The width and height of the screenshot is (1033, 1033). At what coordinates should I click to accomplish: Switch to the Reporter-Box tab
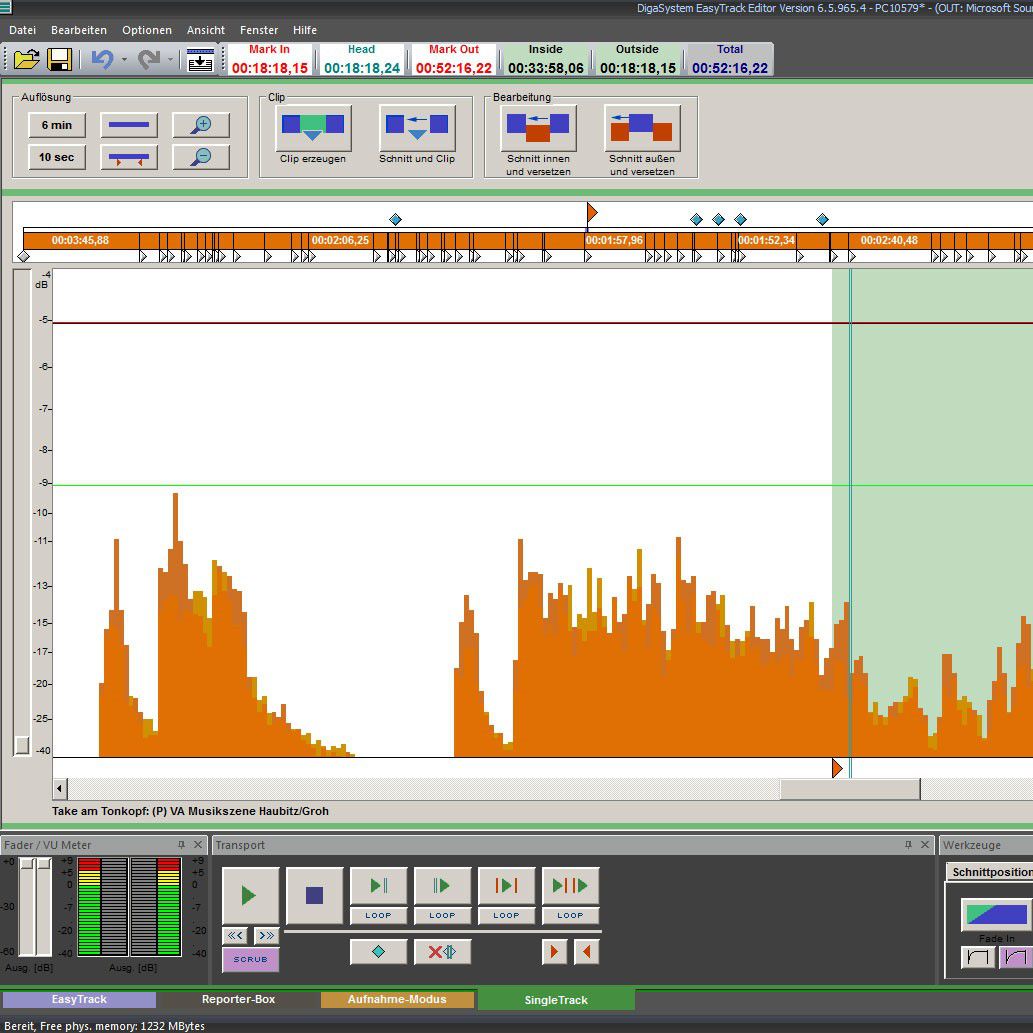pos(238,999)
